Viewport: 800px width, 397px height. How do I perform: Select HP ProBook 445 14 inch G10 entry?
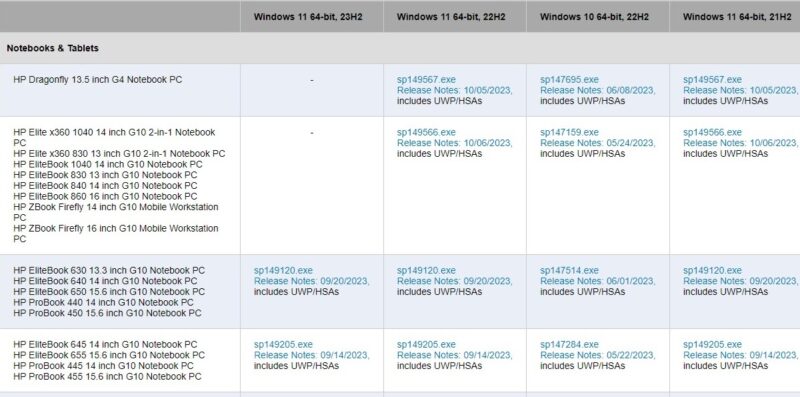(x=104, y=366)
